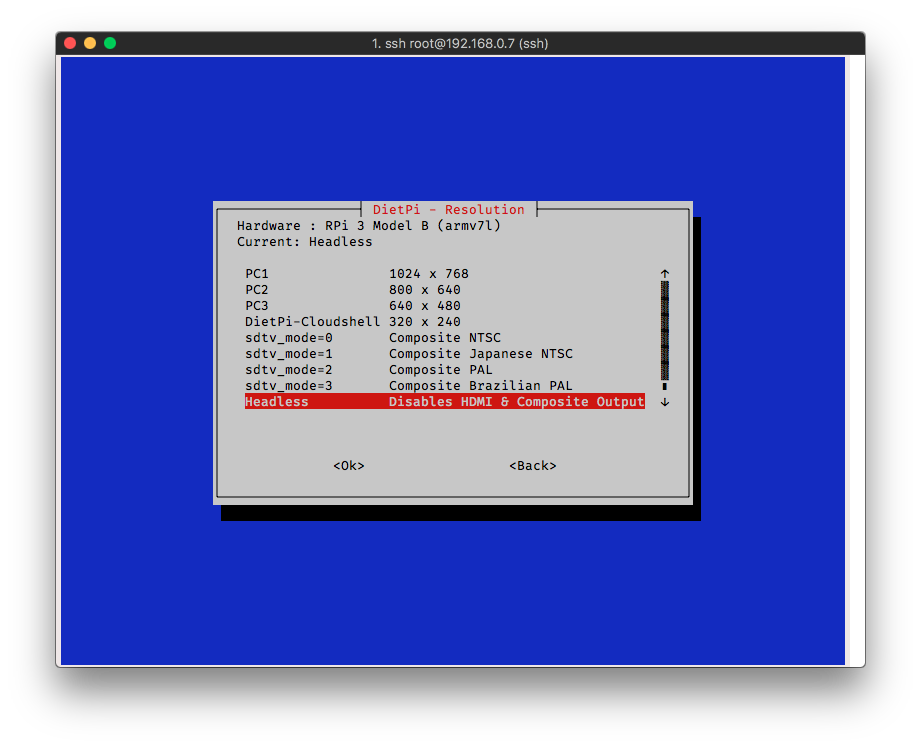Image resolution: width=921 pixels, height=747 pixels.
Task: Select the PC1 1024 x 768 resolution
Action: coord(445,274)
